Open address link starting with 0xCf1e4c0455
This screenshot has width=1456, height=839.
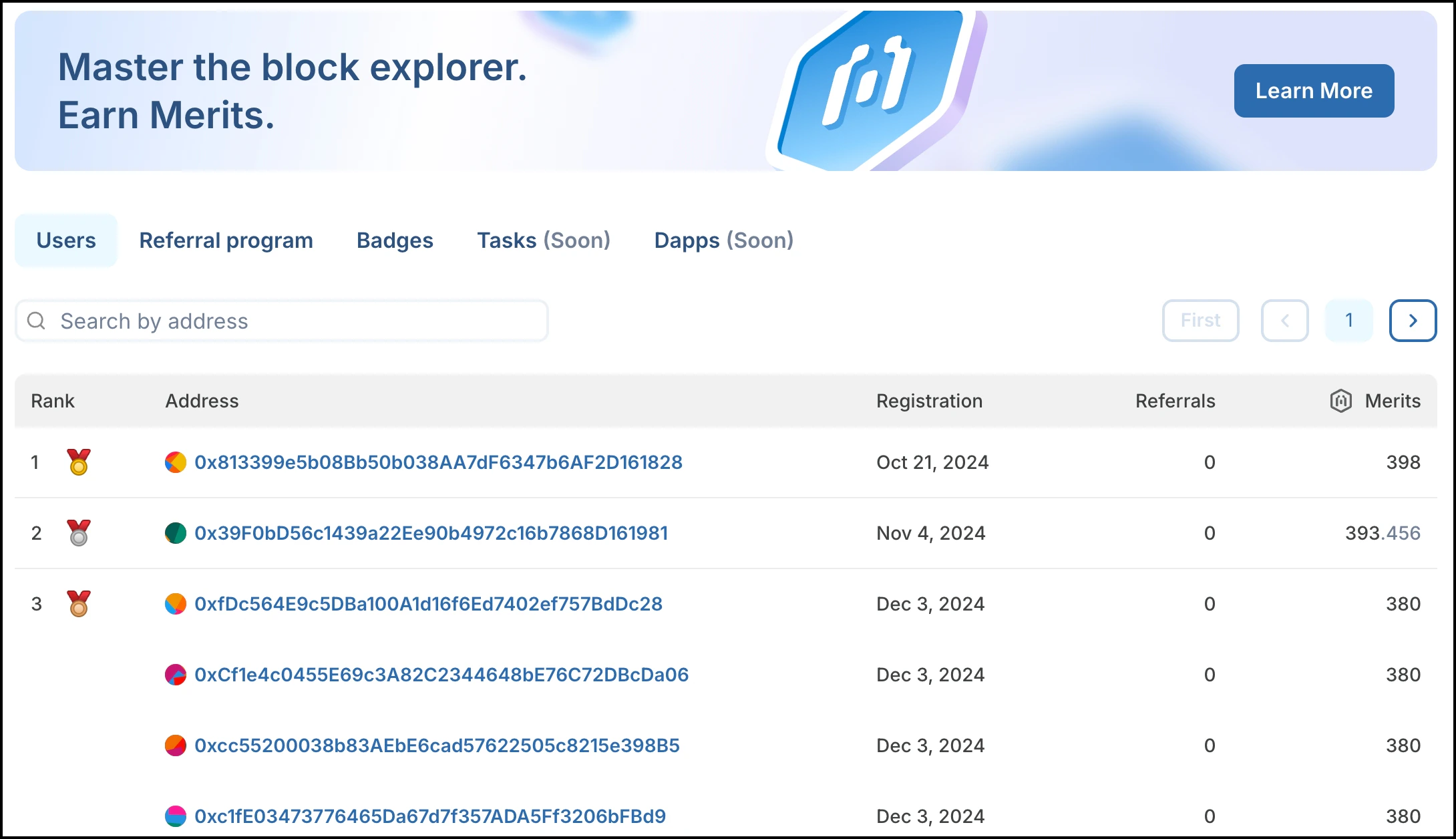coord(441,675)
